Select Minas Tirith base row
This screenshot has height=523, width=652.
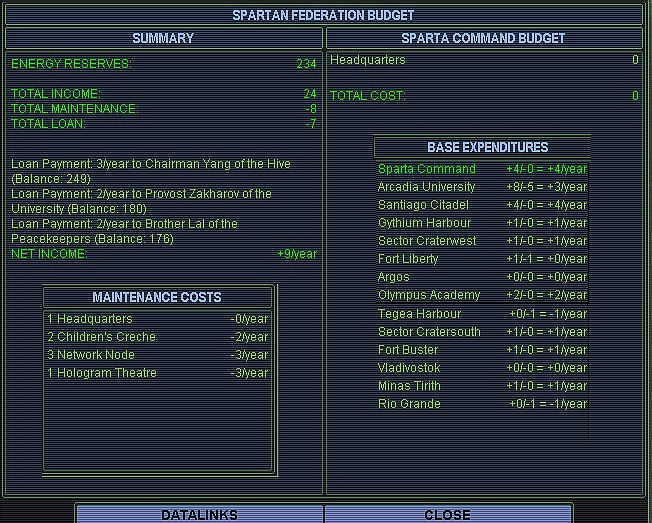click(482, 386)
